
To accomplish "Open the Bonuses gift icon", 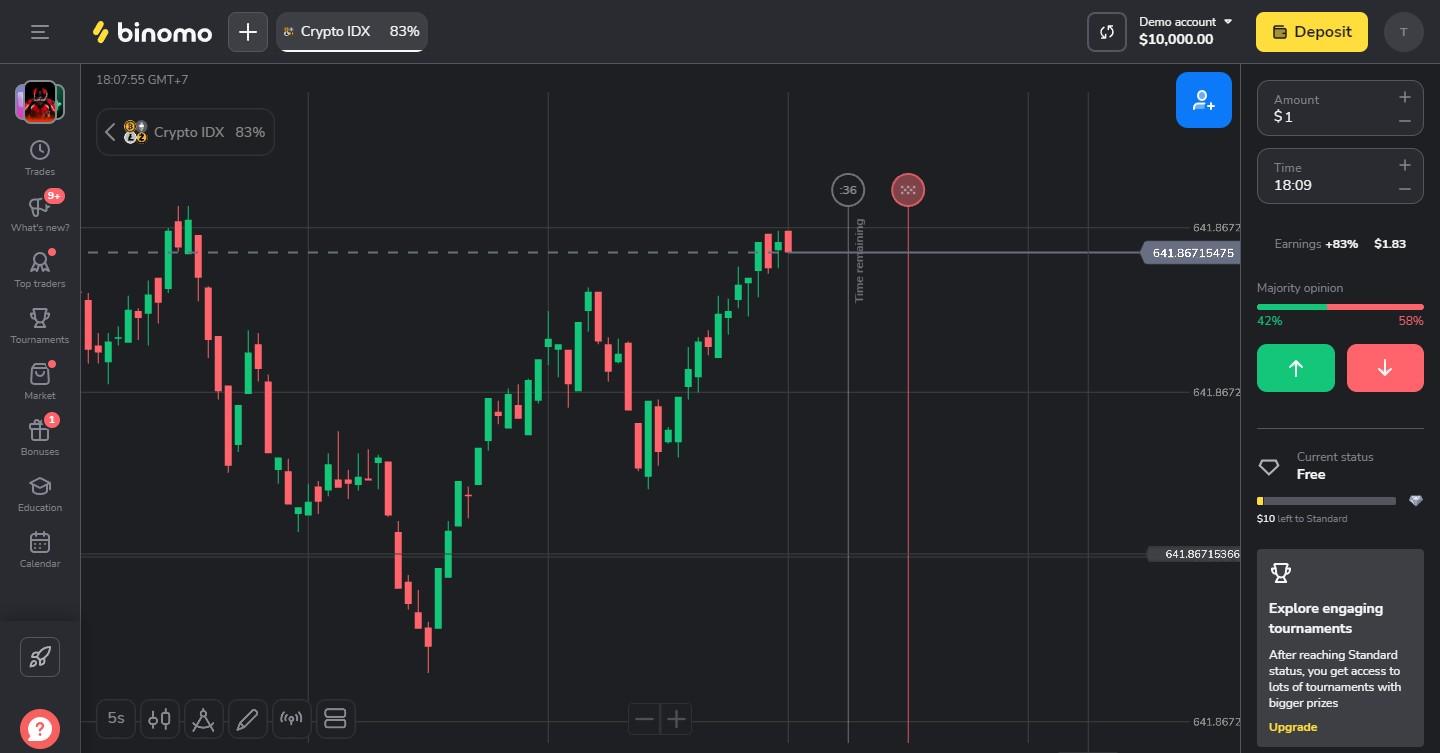I will click(x=40, y=437).
